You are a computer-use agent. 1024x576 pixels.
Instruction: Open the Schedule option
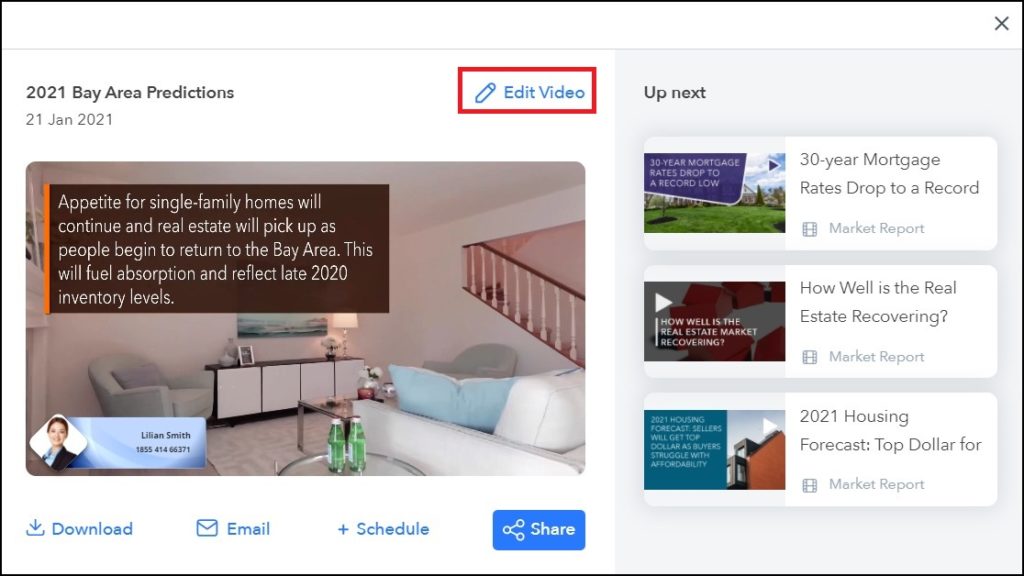coord(383,529)
